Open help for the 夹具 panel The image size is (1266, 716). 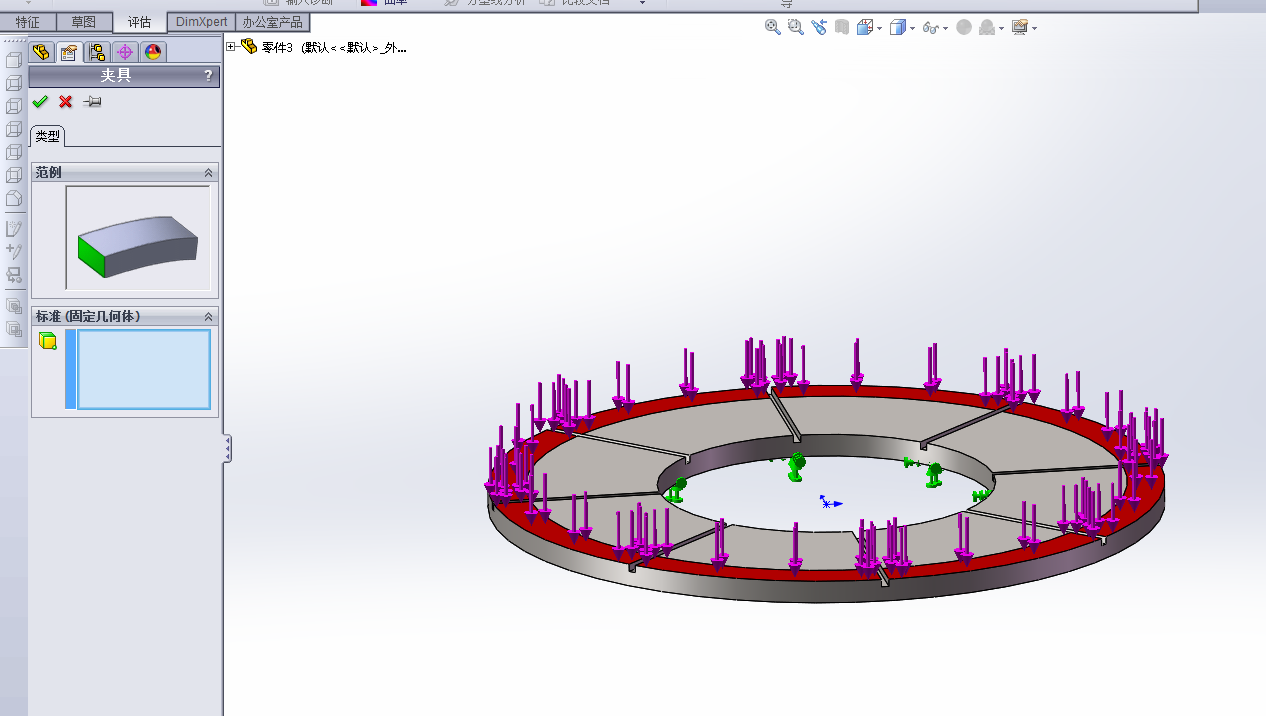pyautogui.click(x=208, y=75)
